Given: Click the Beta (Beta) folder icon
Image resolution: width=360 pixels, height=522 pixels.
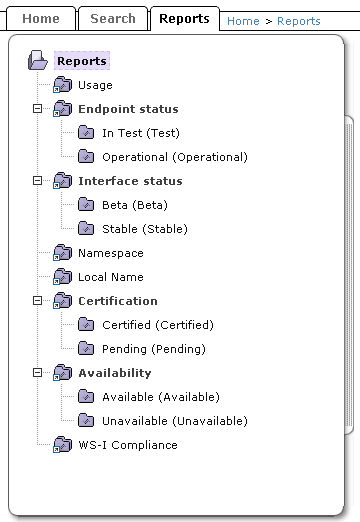Looking at the screenshot, I should pos(86,204).
